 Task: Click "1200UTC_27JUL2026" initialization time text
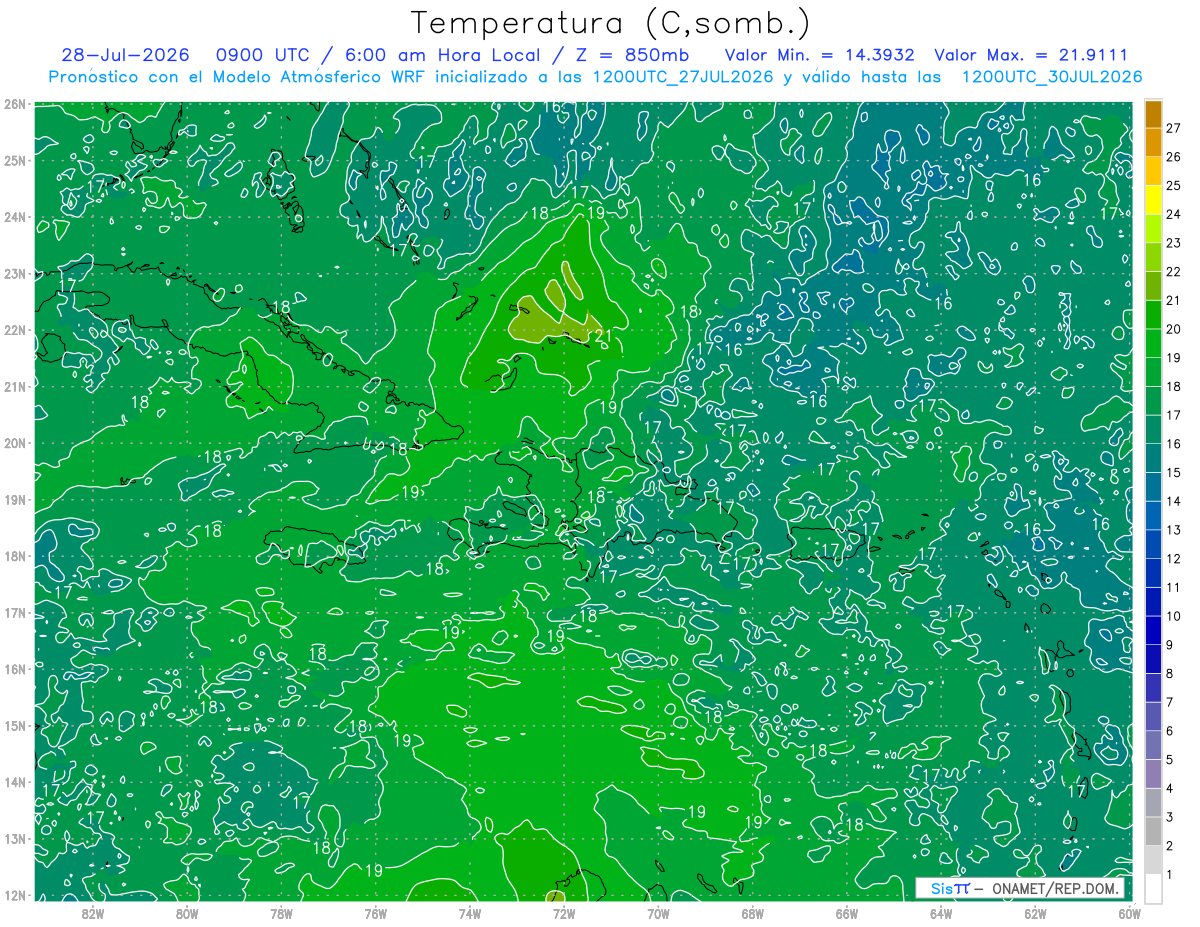click(683, 77)
